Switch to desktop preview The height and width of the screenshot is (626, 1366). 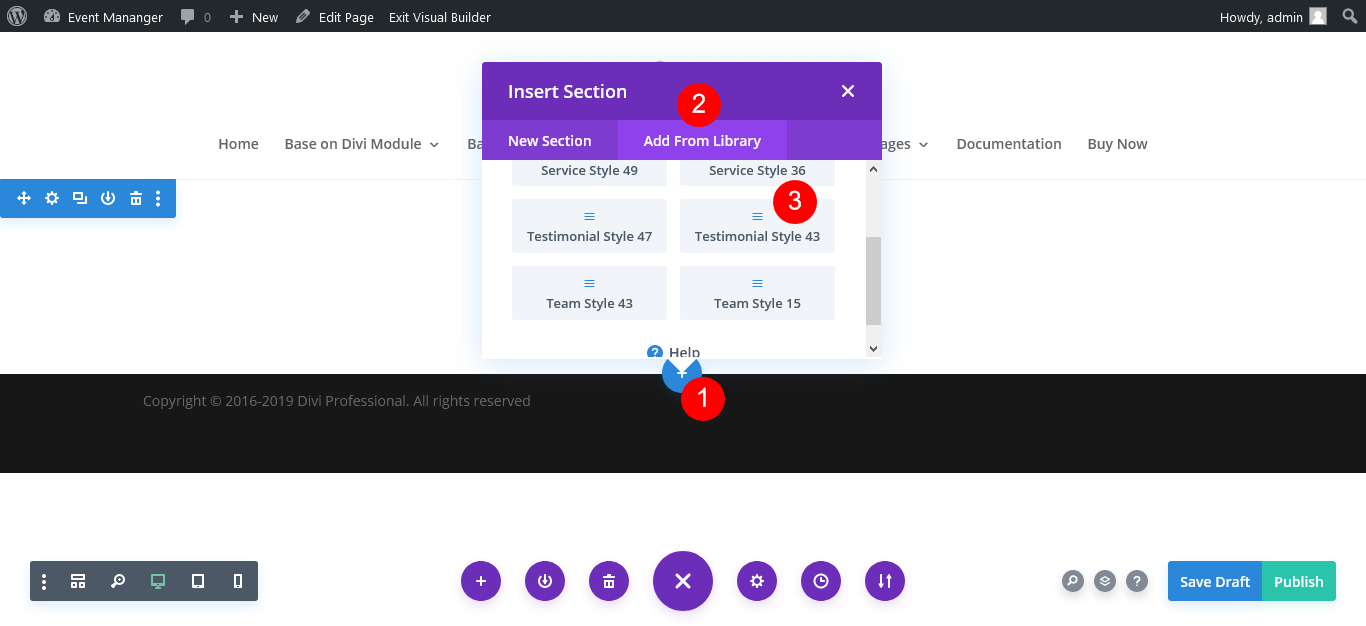(x=157, y=581)
